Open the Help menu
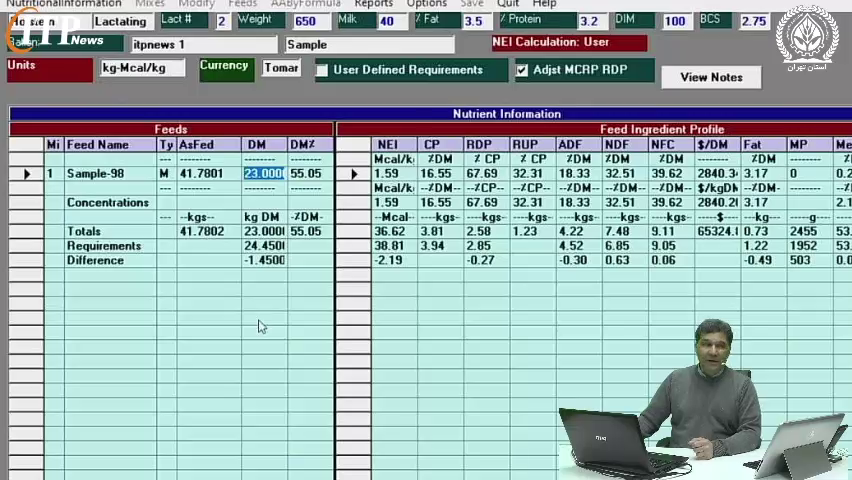Image resolution: width=852 pixels, height=480 pixels. pos(544,3)
